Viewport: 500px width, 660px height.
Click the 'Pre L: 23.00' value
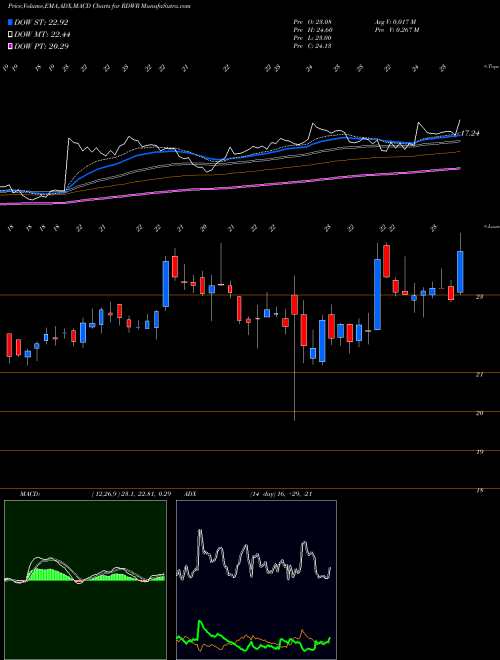[x=314, y=38]
